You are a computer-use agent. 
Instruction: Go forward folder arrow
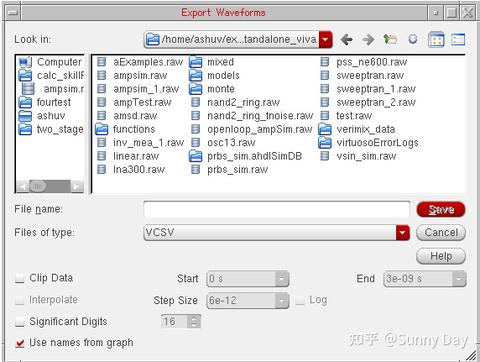click(368, 39)
